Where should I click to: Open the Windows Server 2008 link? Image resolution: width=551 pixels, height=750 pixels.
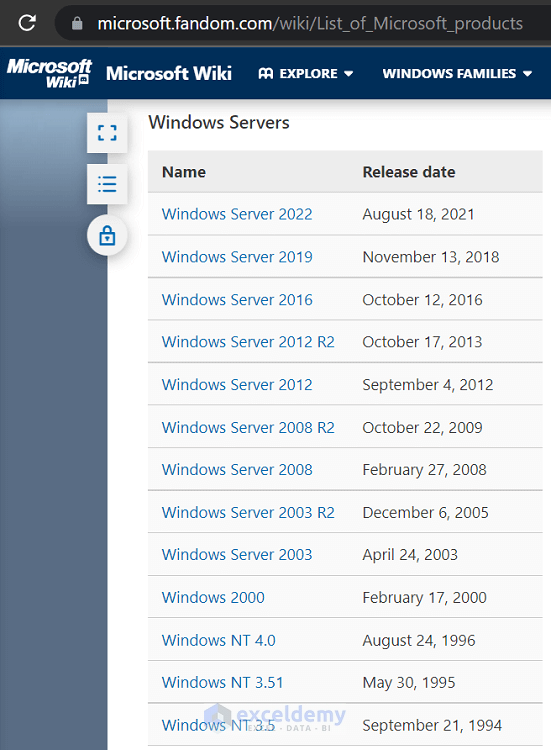237,470
